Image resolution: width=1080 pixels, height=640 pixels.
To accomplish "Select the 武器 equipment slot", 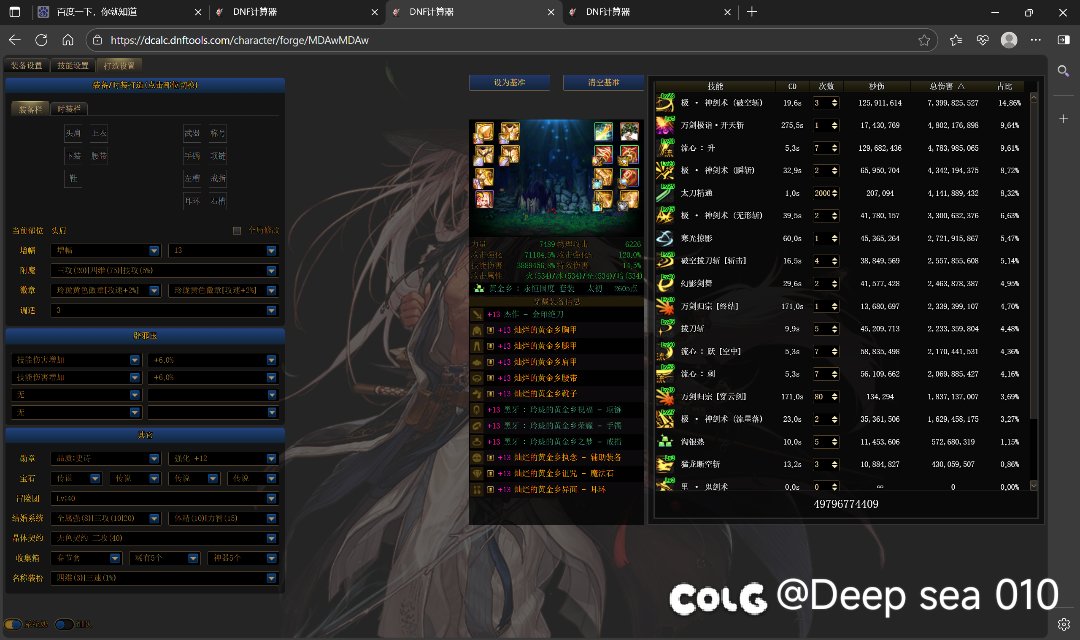I will click(192, 134).
